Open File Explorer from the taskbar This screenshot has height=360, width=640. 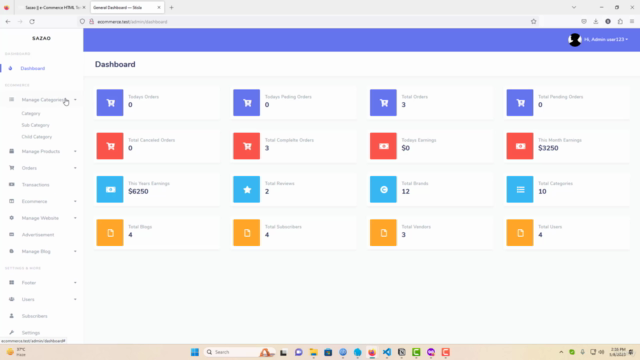tap(313, 352)
